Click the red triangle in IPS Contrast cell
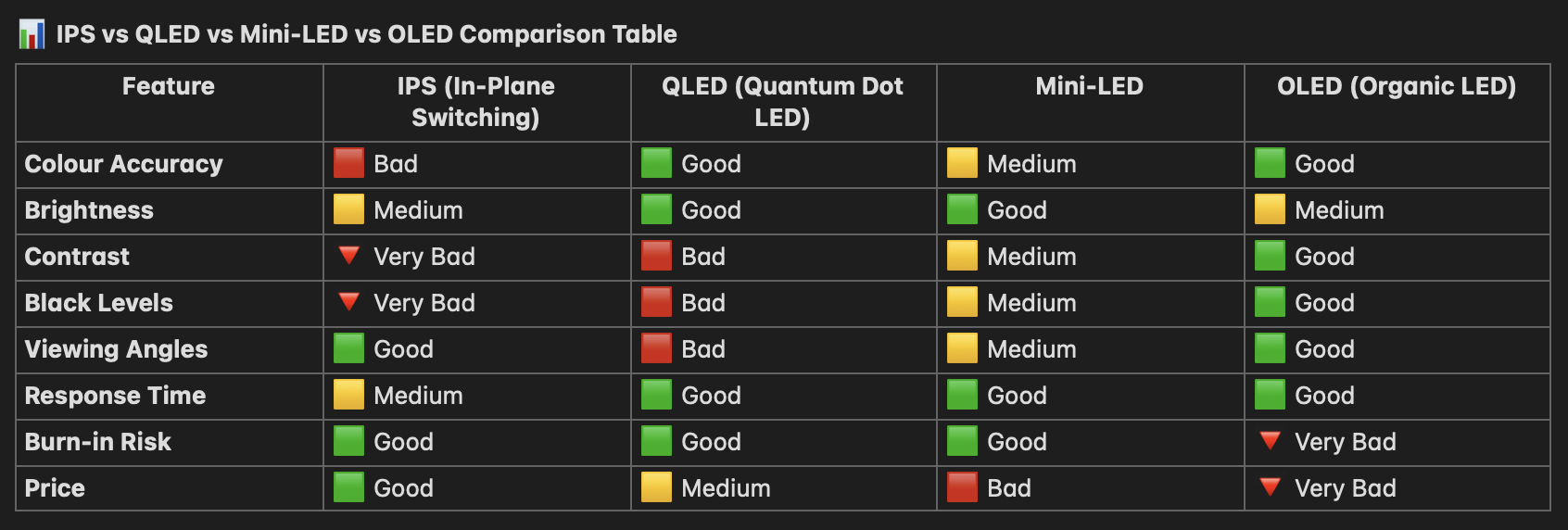Image resolution: width=1568 pixels, height=530 pixels. pyautogui.click(x=348, y=255)
